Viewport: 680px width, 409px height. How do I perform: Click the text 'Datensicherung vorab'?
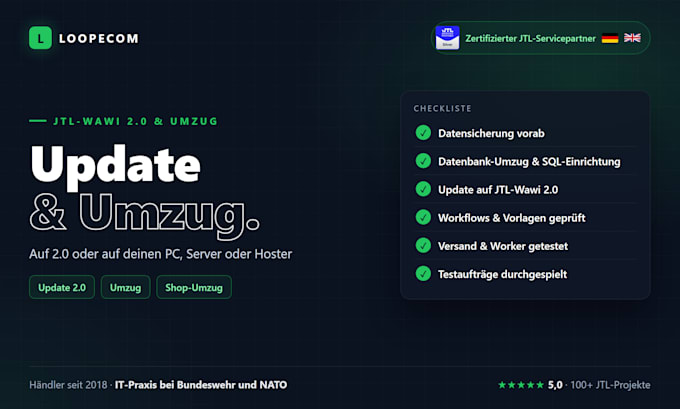point(491,133)
